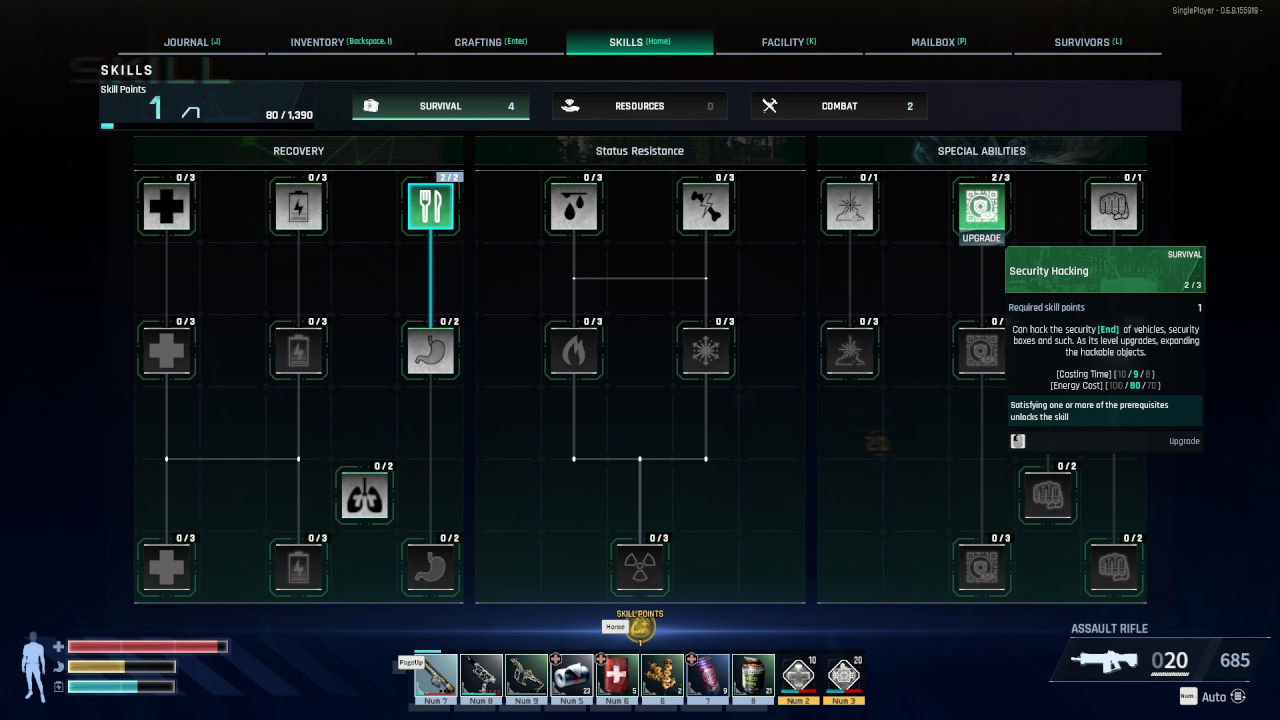Click the fork and knife skill icon
Viewport: 1280px width, 720px height.
(431, 207)
